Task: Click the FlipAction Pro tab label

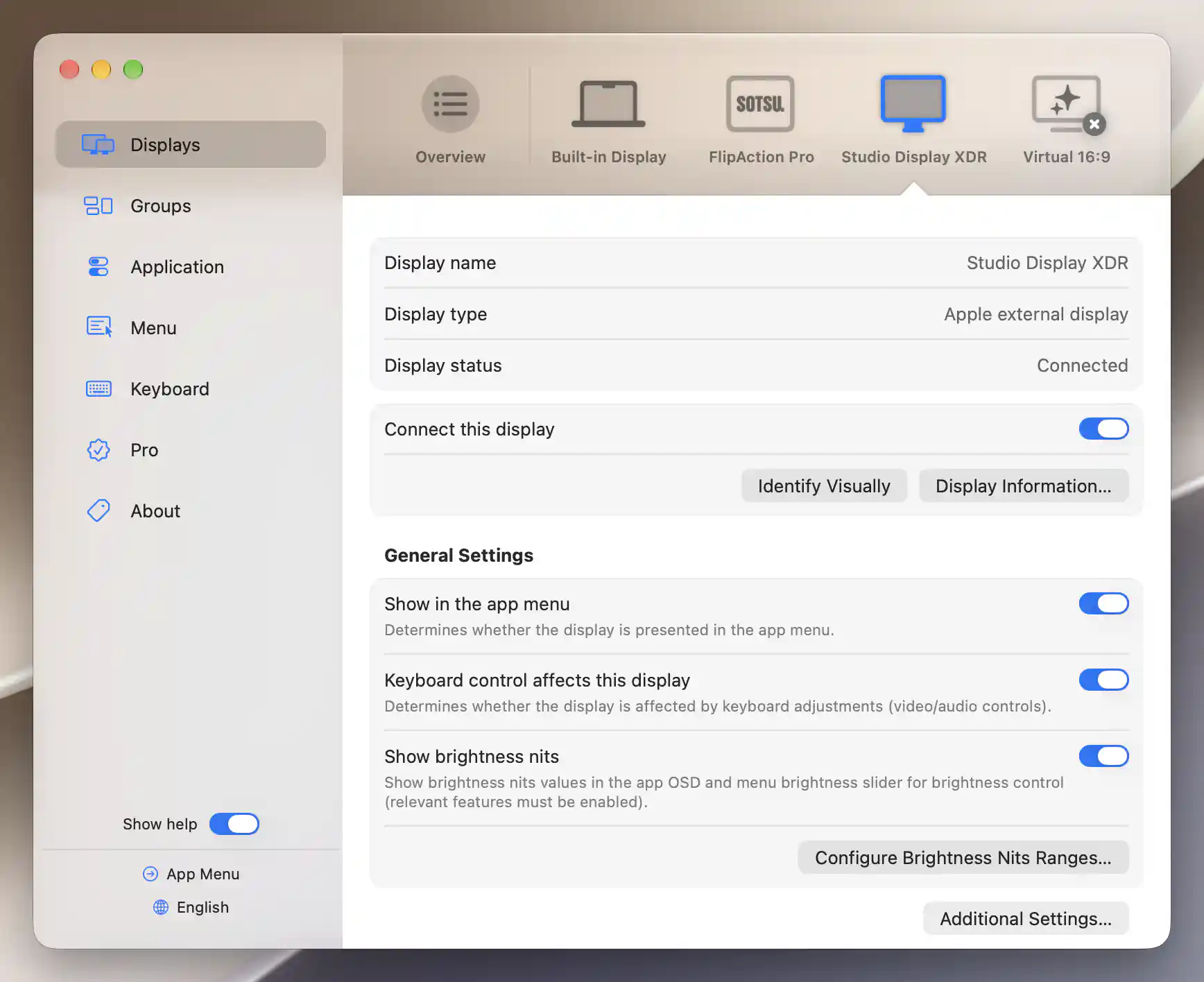Action: [761, 157]
